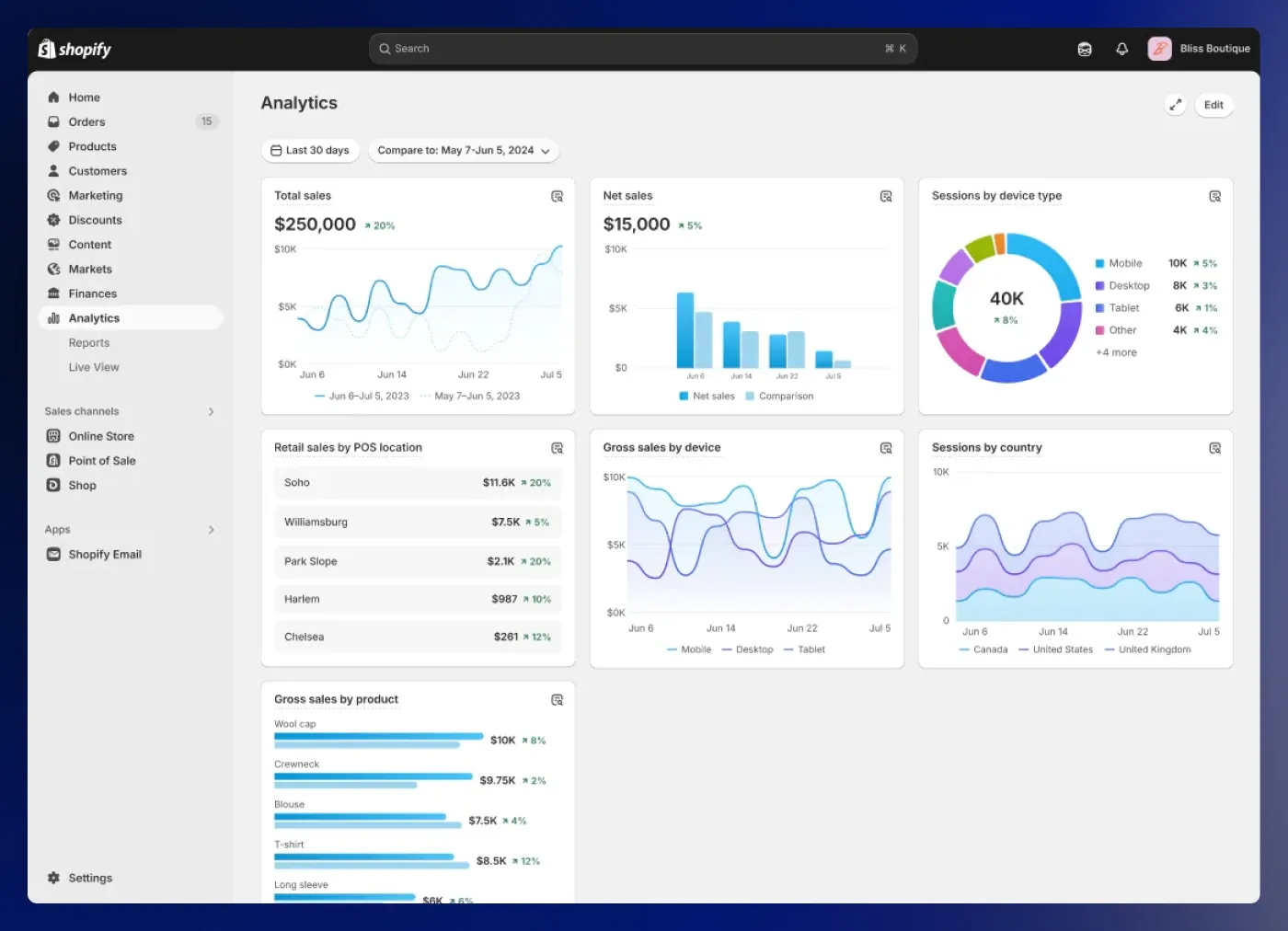This screenshot has height=931, width=1288.
Task: Switch to Live View
Action: click(x=94, y=366)
